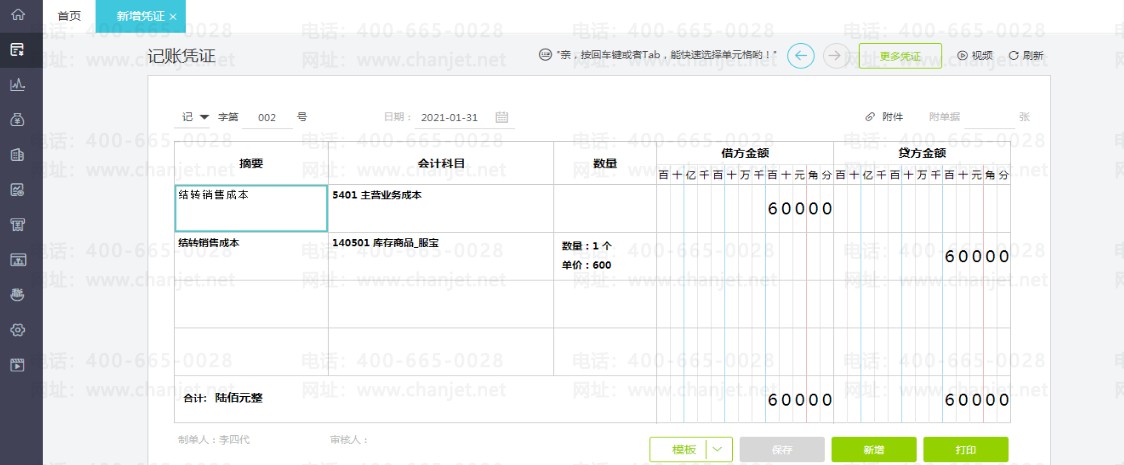Expand the 模板 dropdown arrow
Screen dimensions: 1124x465
[719, 450]
